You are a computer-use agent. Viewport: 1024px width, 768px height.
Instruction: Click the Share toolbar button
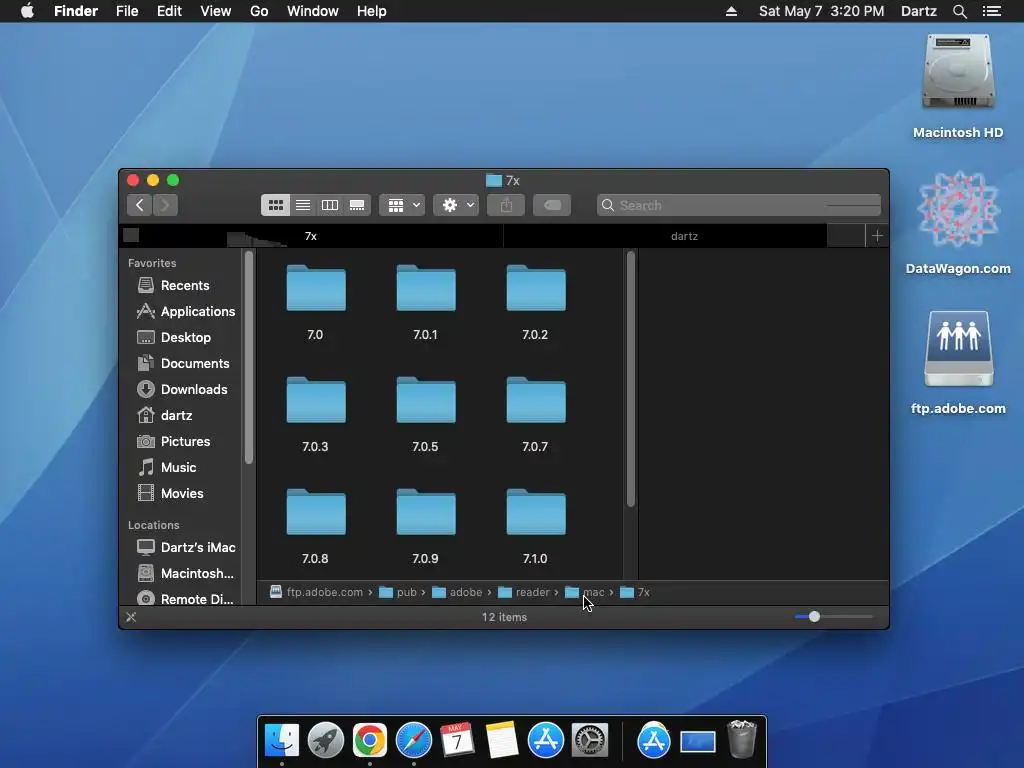click(506, 205)
